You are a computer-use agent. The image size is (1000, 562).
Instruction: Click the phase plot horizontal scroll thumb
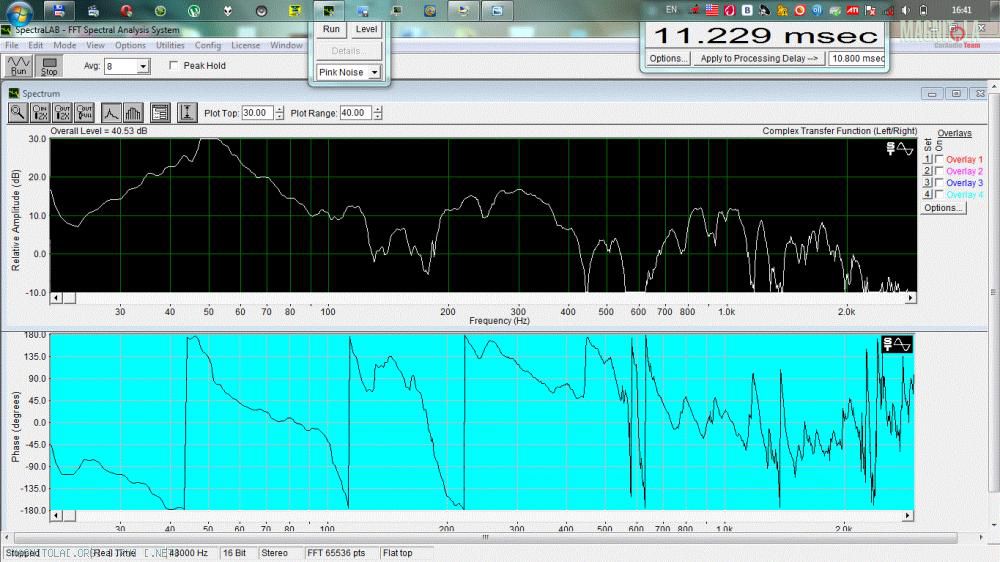[70, 515]
